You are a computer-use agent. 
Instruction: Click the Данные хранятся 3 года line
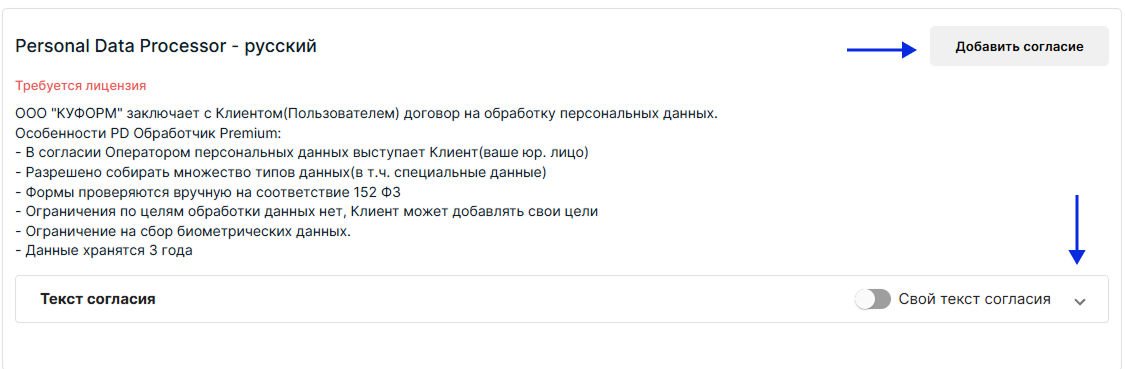[104, 252]
